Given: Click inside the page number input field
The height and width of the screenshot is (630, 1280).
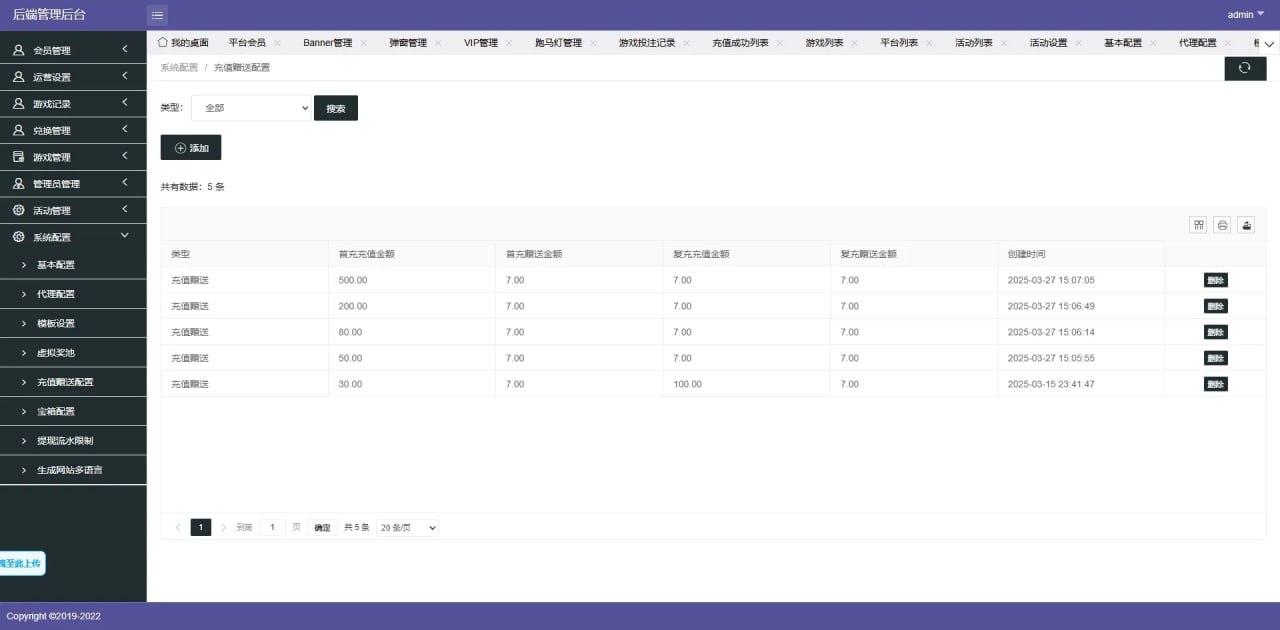Looking at the screenshot, I should click(x=272, y=527).
